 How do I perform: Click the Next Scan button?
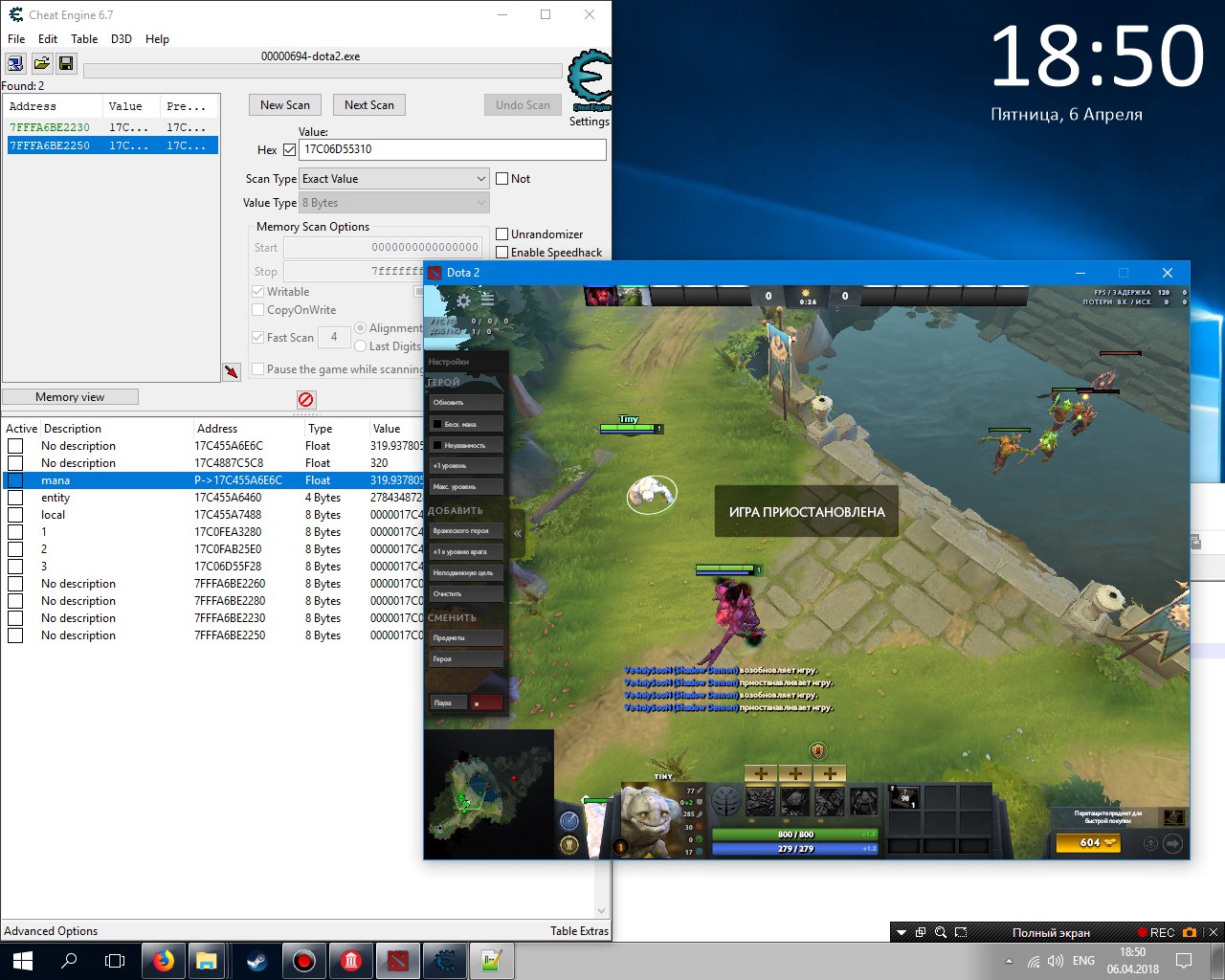coord(368,105)
